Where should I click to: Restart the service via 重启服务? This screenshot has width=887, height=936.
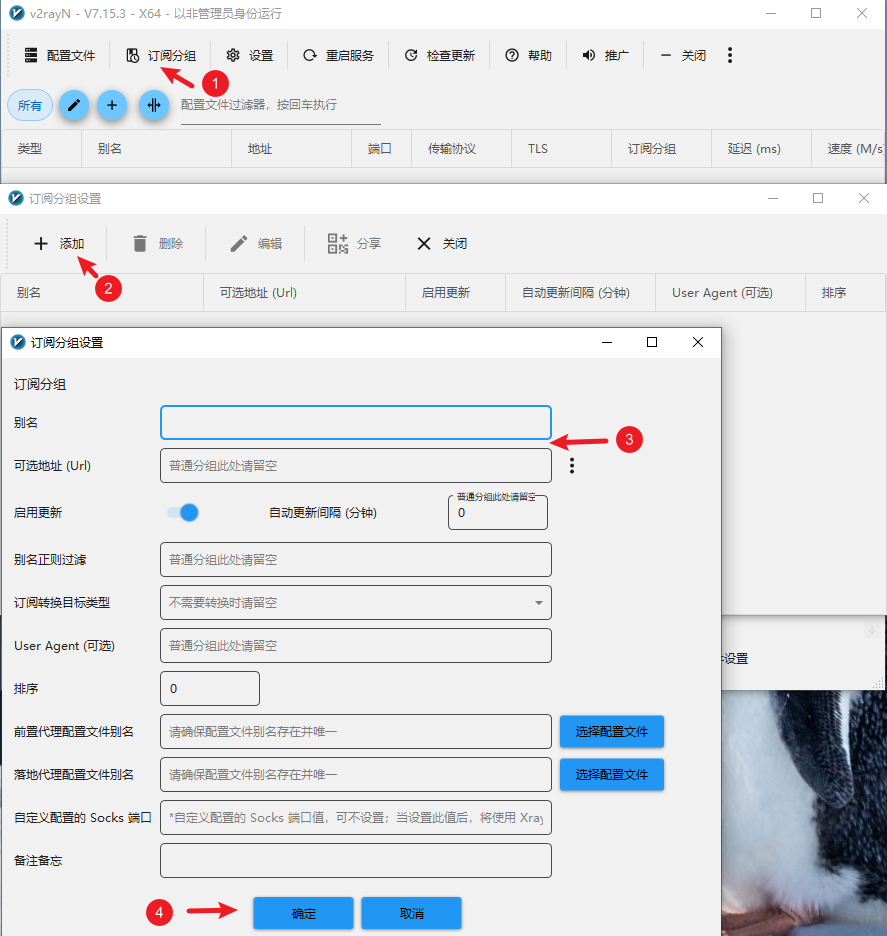(339, 56)
